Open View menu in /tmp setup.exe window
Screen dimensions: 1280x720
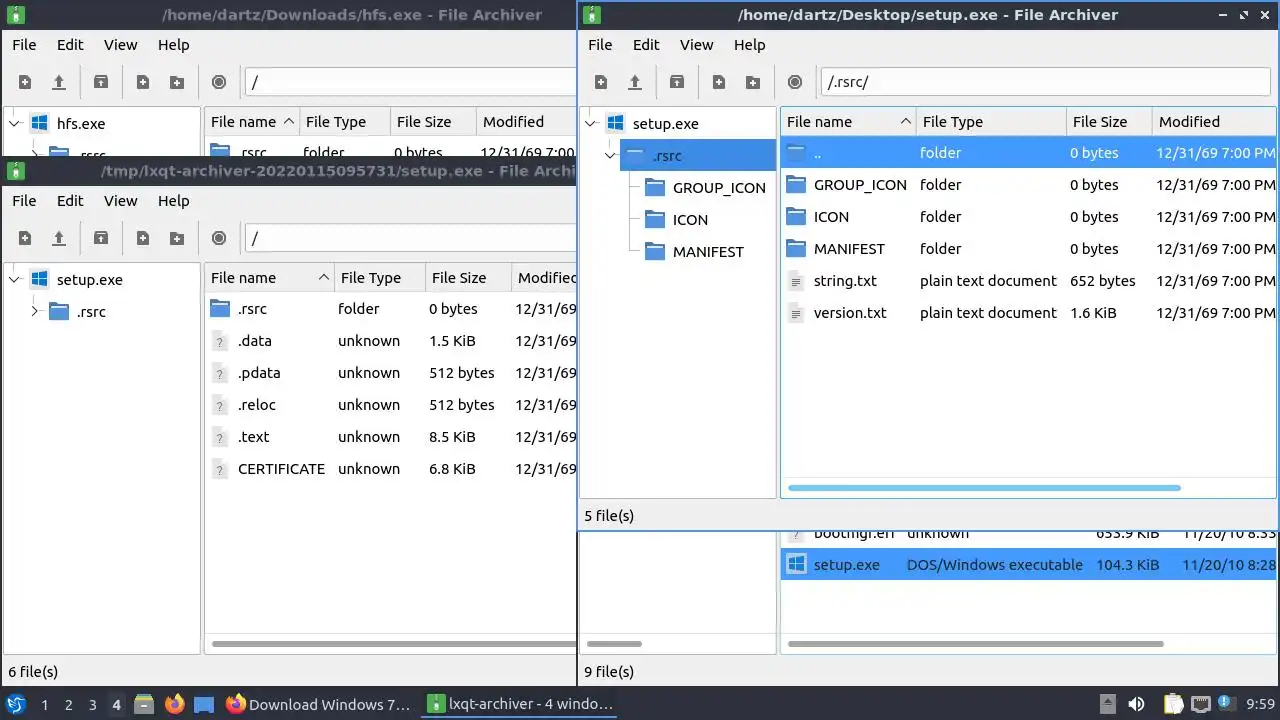point(121,201)
